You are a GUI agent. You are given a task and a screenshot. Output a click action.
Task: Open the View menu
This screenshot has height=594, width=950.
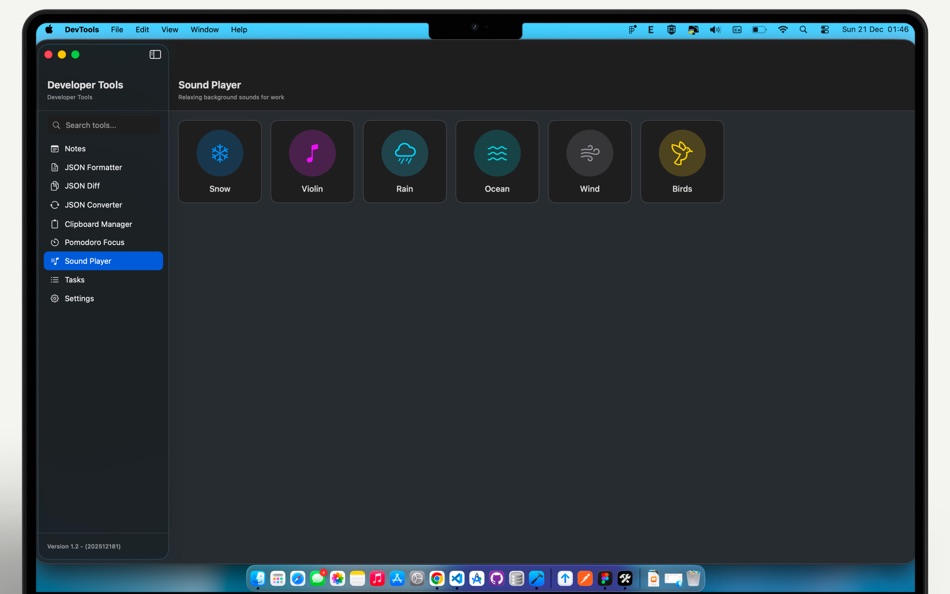point(169,29)
